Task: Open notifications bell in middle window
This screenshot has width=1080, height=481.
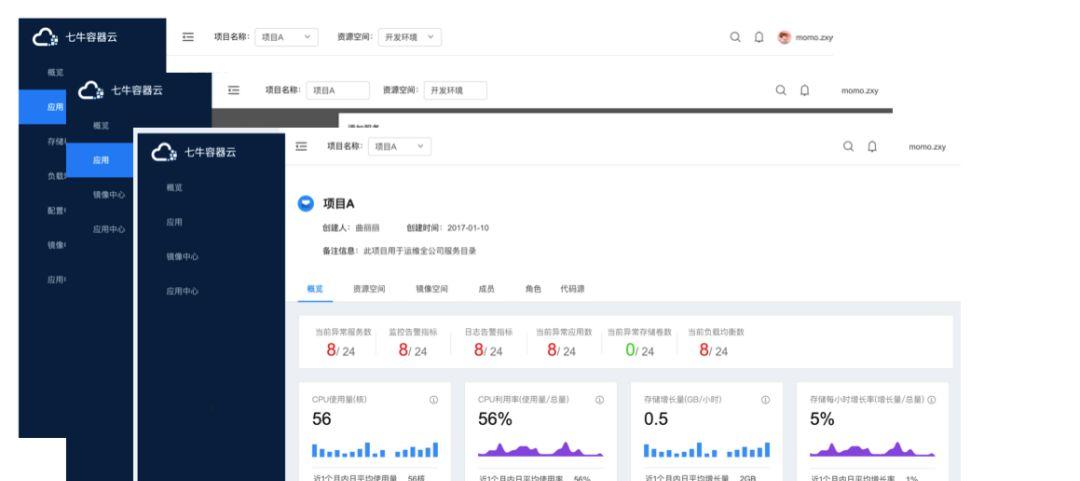Action: pos(804,90)
